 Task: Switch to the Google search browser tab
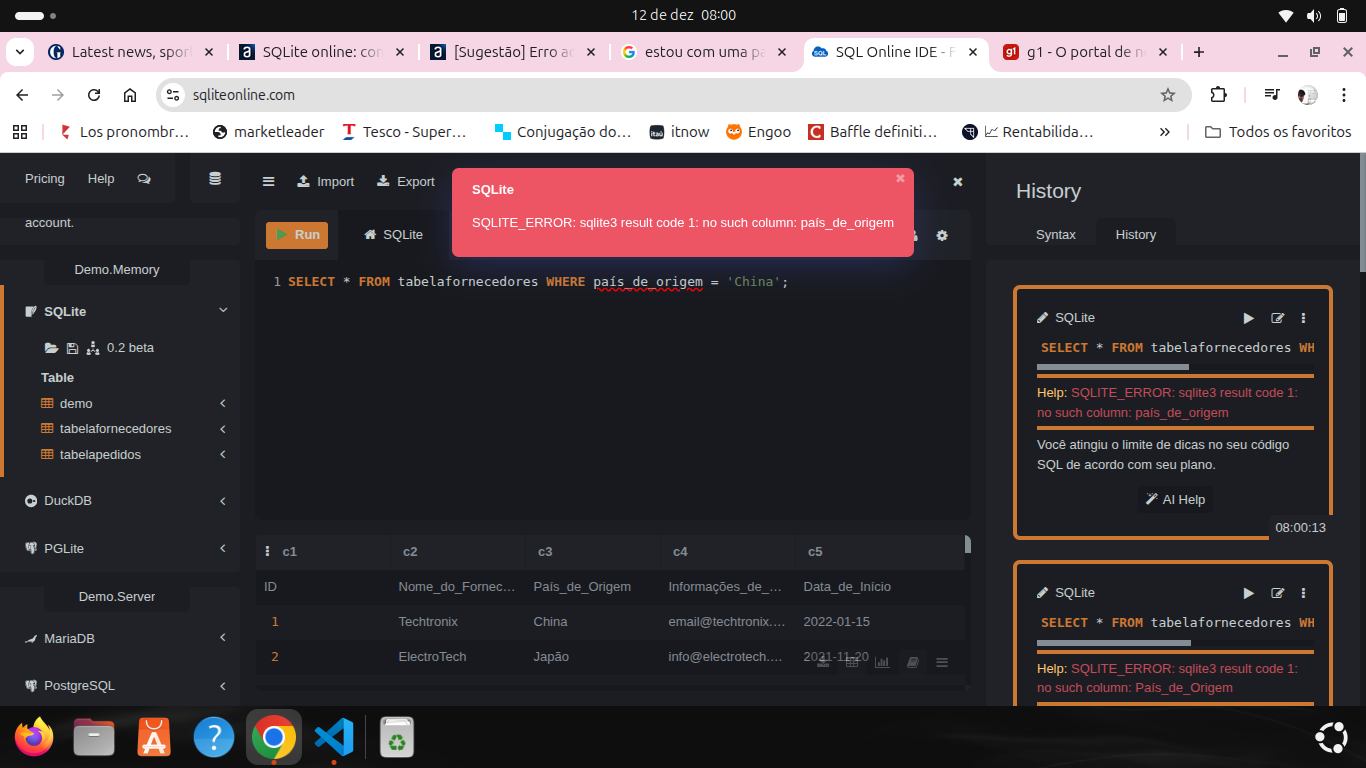(706, 52)
